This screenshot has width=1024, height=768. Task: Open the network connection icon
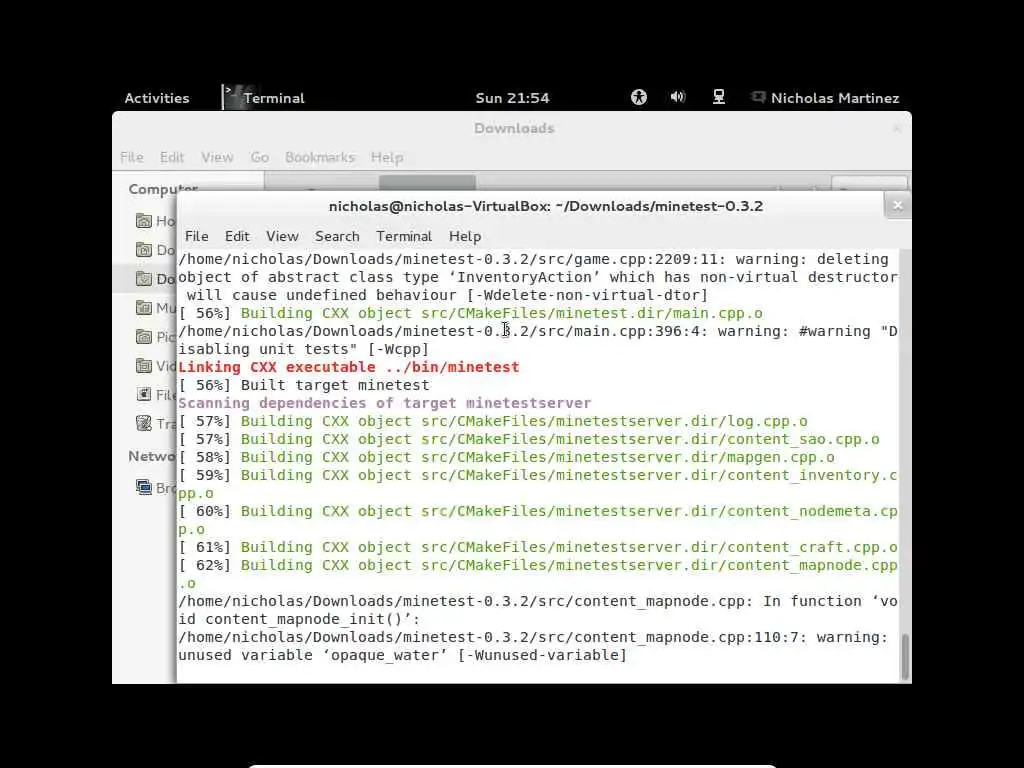coord(718,97)
